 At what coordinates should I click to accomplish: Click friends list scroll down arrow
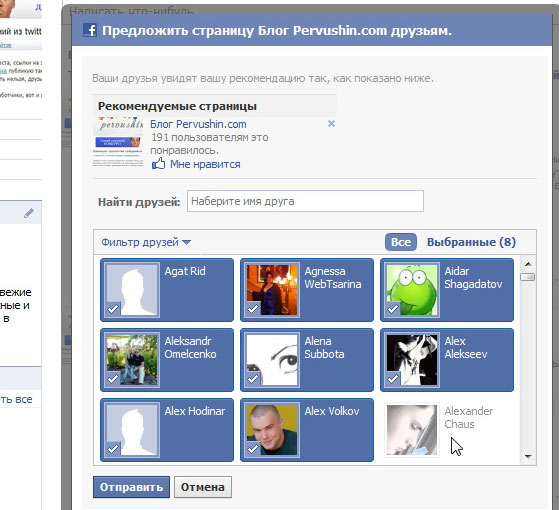(x=528, y=456)
